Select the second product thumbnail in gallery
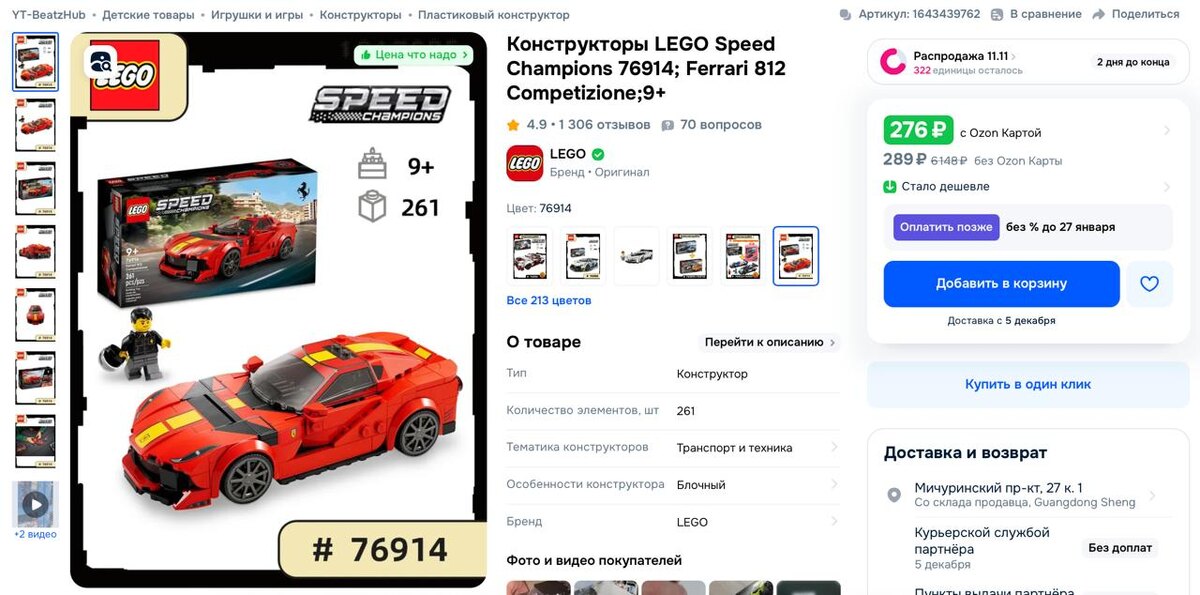Screen dimensions: 1200x595 [36, 125]
